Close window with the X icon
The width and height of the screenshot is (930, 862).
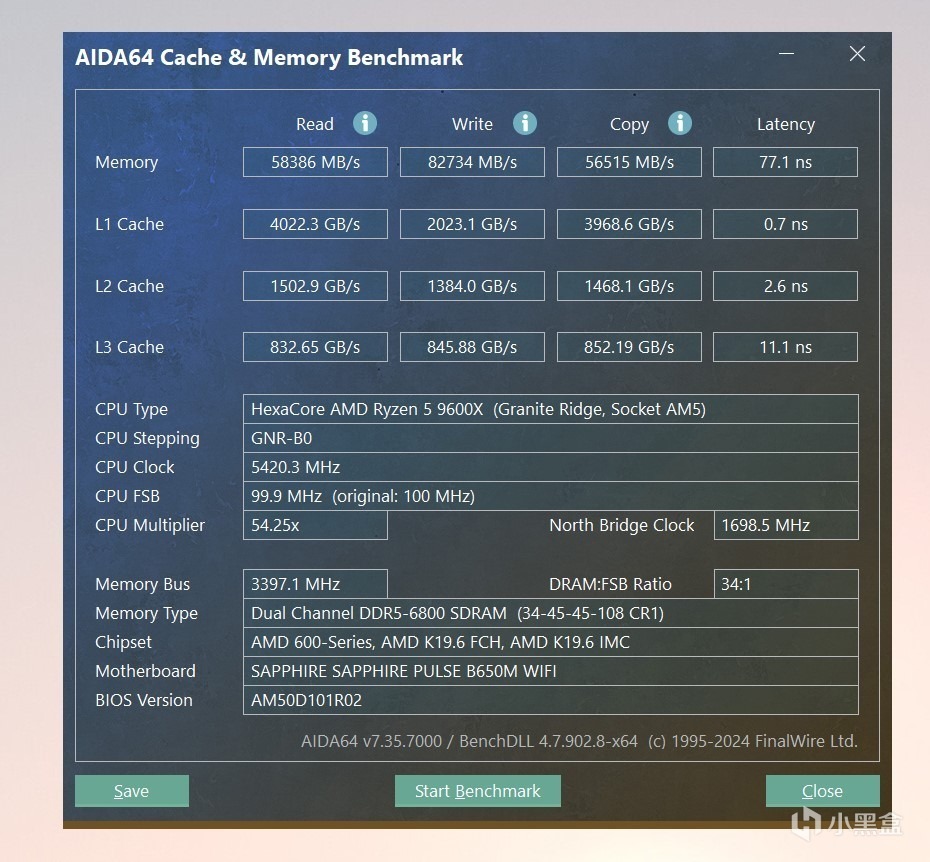[x=857, y=53]
